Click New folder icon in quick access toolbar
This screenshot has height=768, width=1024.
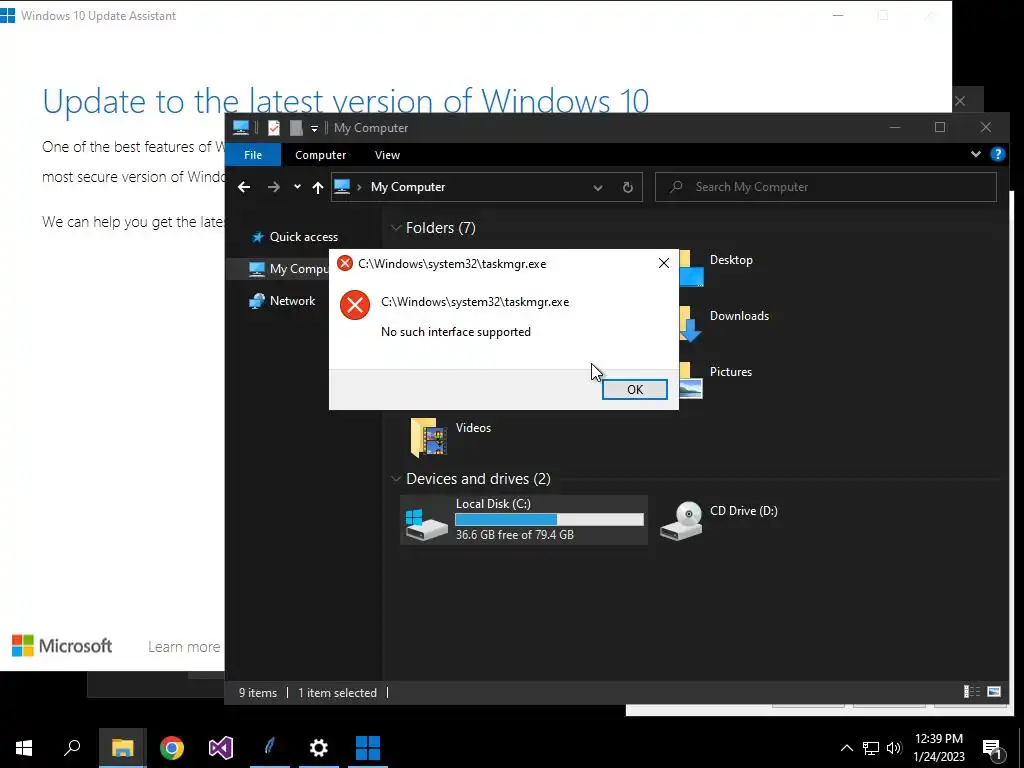pyautogui.click(x=296, y=128)
